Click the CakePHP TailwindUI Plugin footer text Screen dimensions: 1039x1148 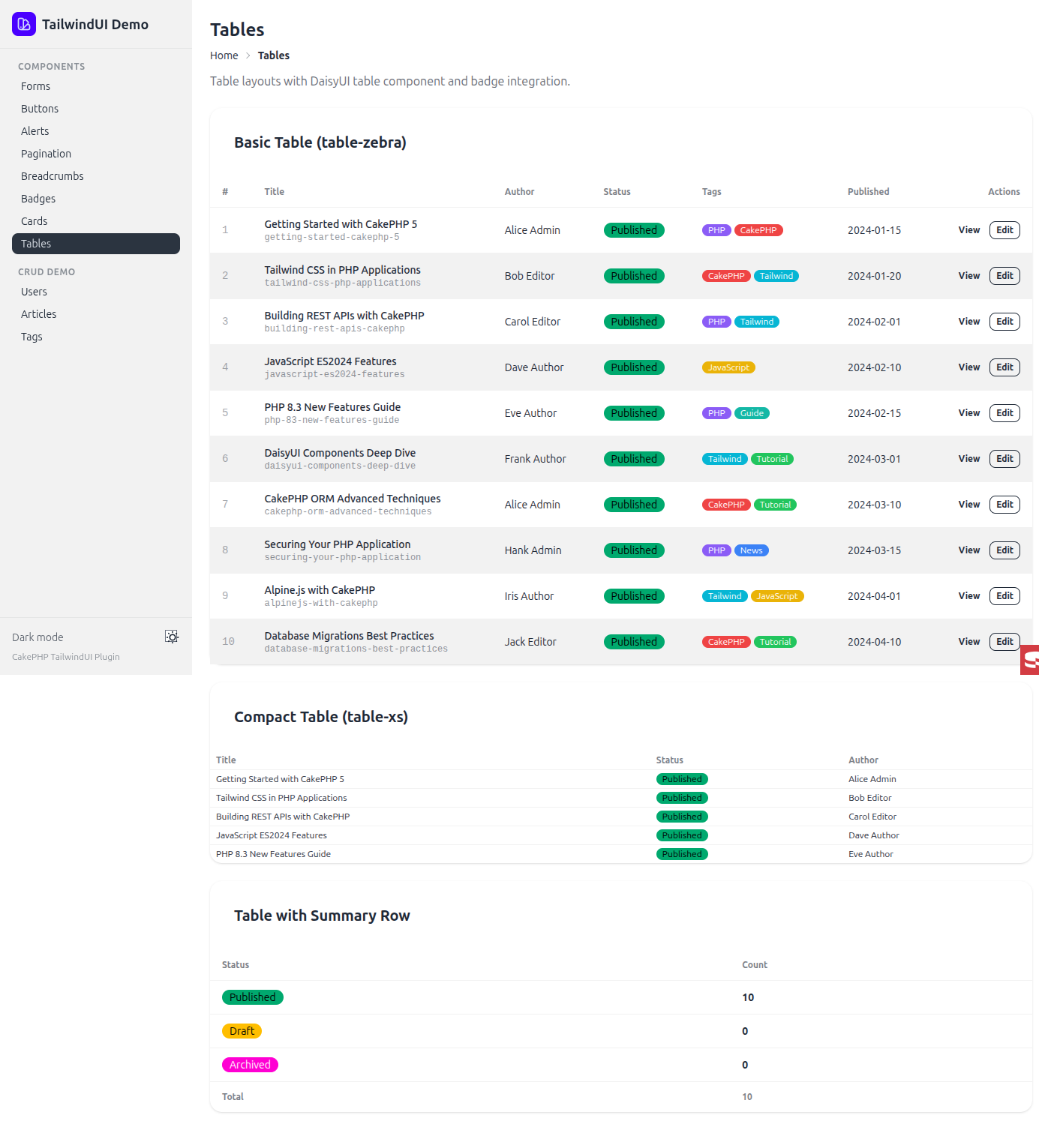(66, 657)
